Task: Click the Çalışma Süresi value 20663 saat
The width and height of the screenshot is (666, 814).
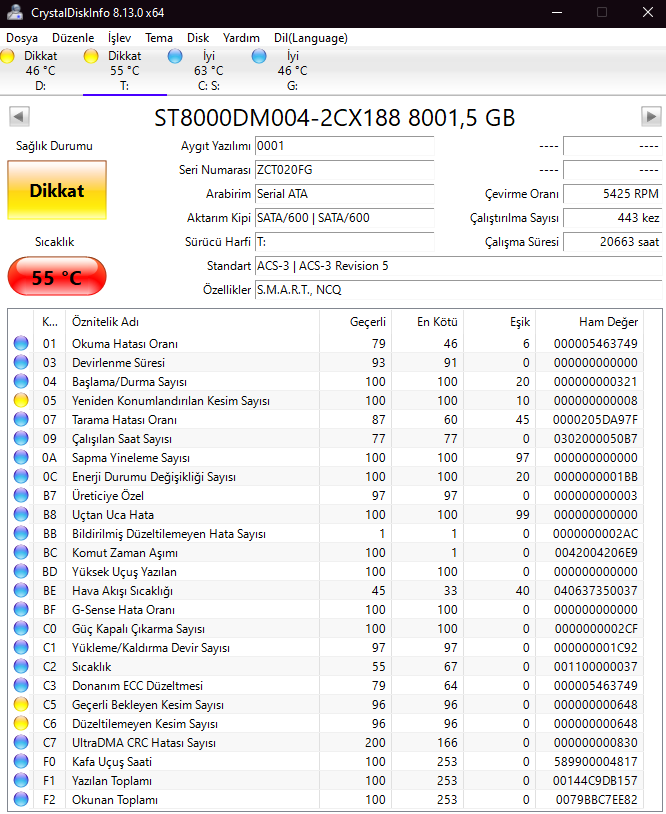Action: (x=613, y=241)
